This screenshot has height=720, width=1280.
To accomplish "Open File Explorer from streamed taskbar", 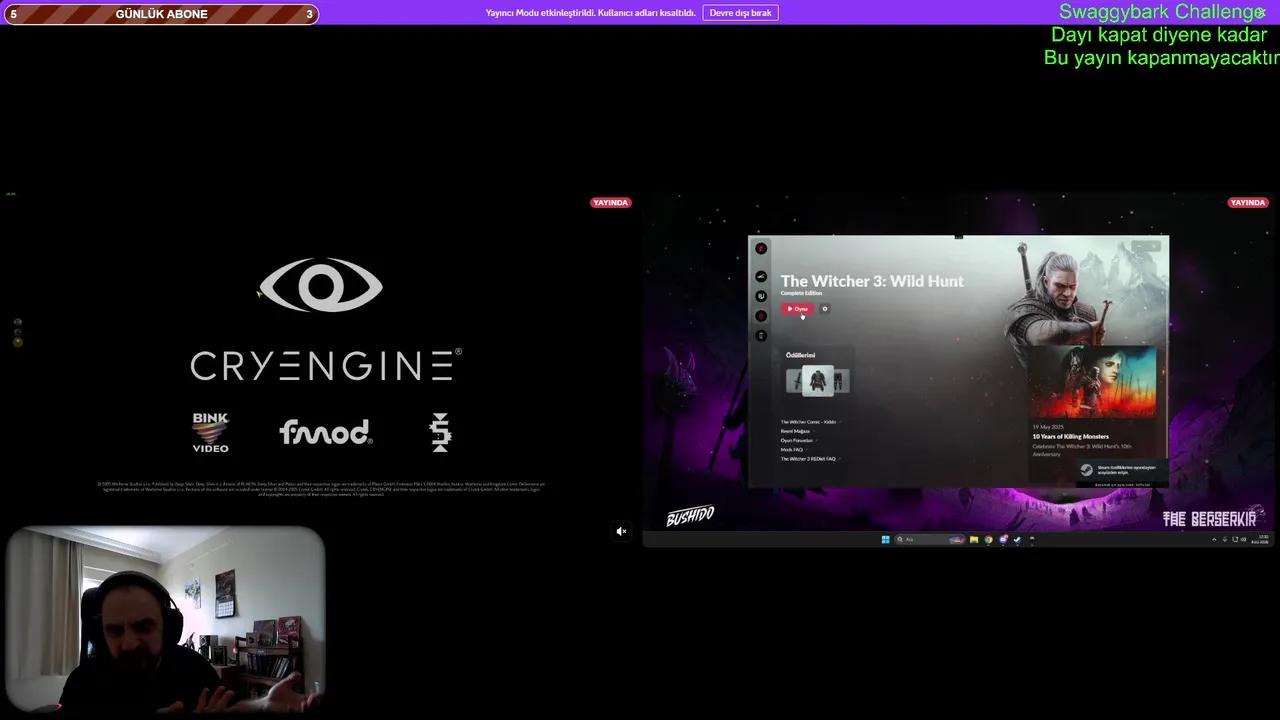I will pyautogui.click(x=974, y=540).
